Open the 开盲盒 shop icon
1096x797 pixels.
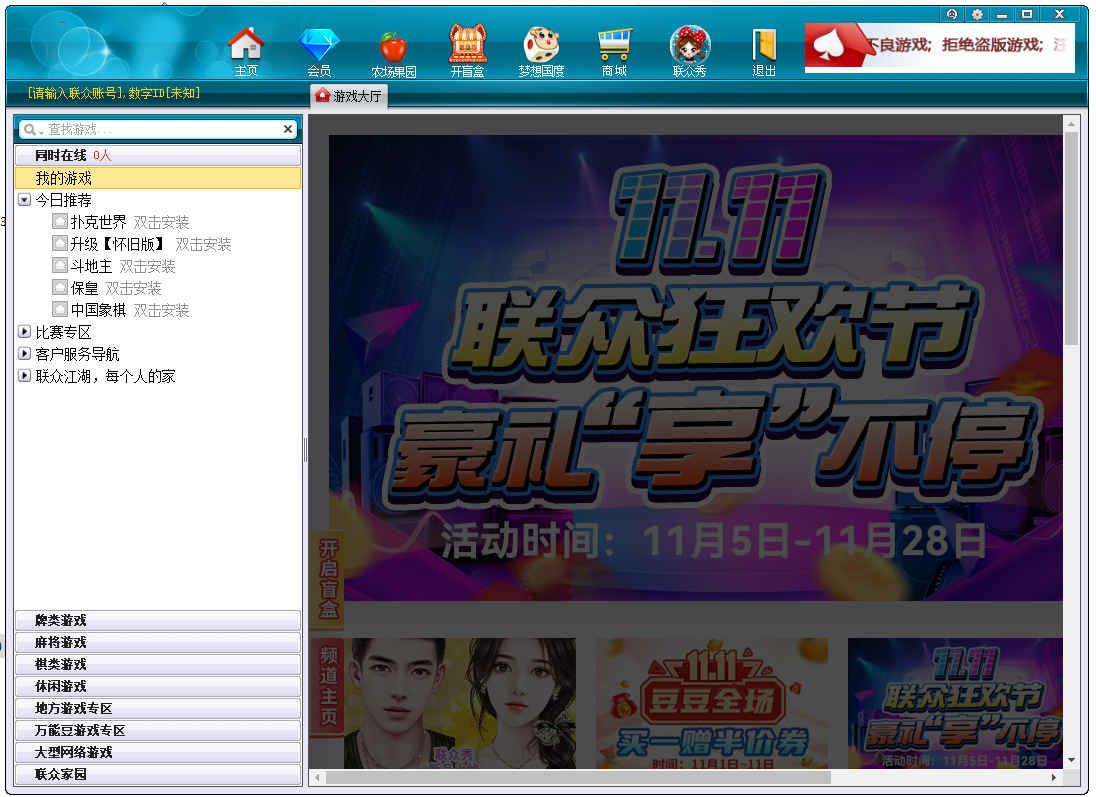(x=468, y=51)
